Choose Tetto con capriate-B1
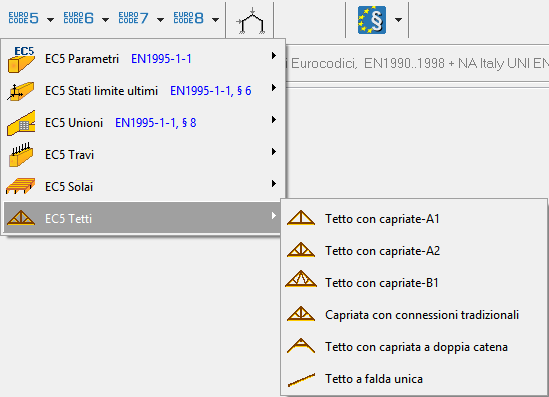549x397 pixels. [x=414, y=283]
